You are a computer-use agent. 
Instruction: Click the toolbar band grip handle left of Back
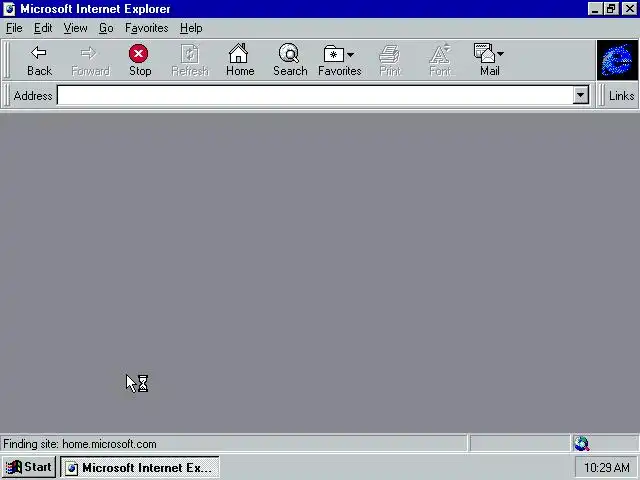(x=7, y=60)
